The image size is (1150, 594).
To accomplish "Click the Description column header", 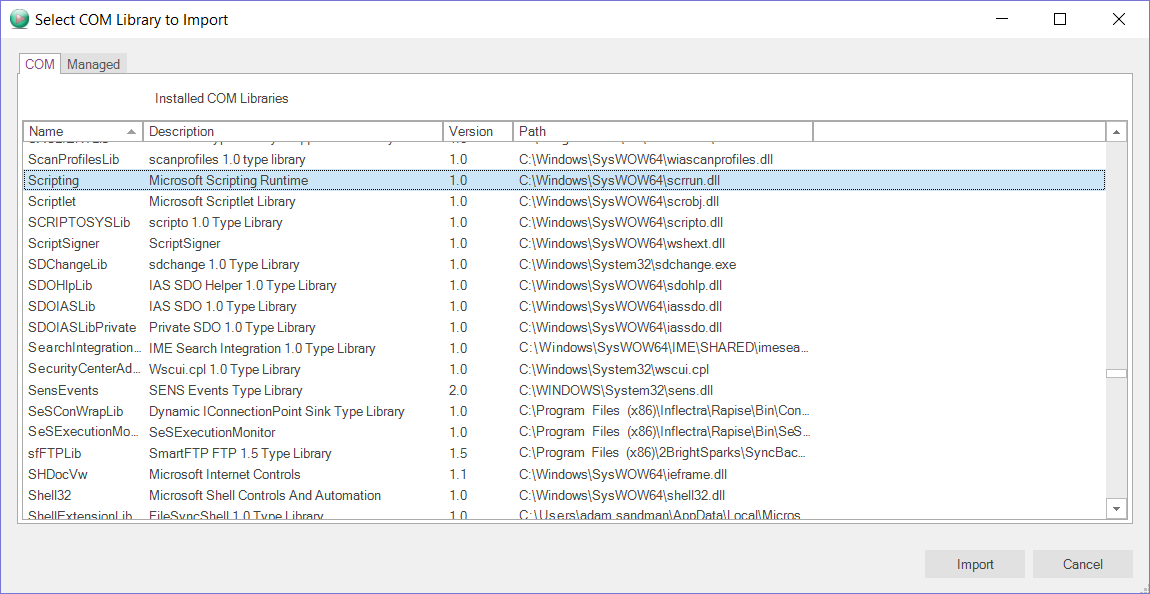I will (293, 131).
